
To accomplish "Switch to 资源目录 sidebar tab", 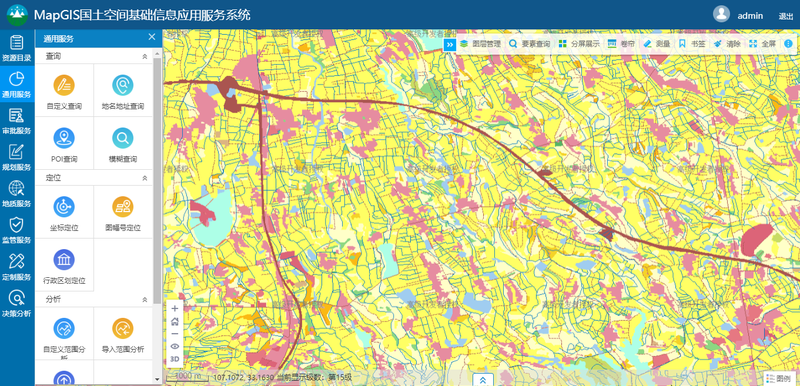I will click(17, 48).
